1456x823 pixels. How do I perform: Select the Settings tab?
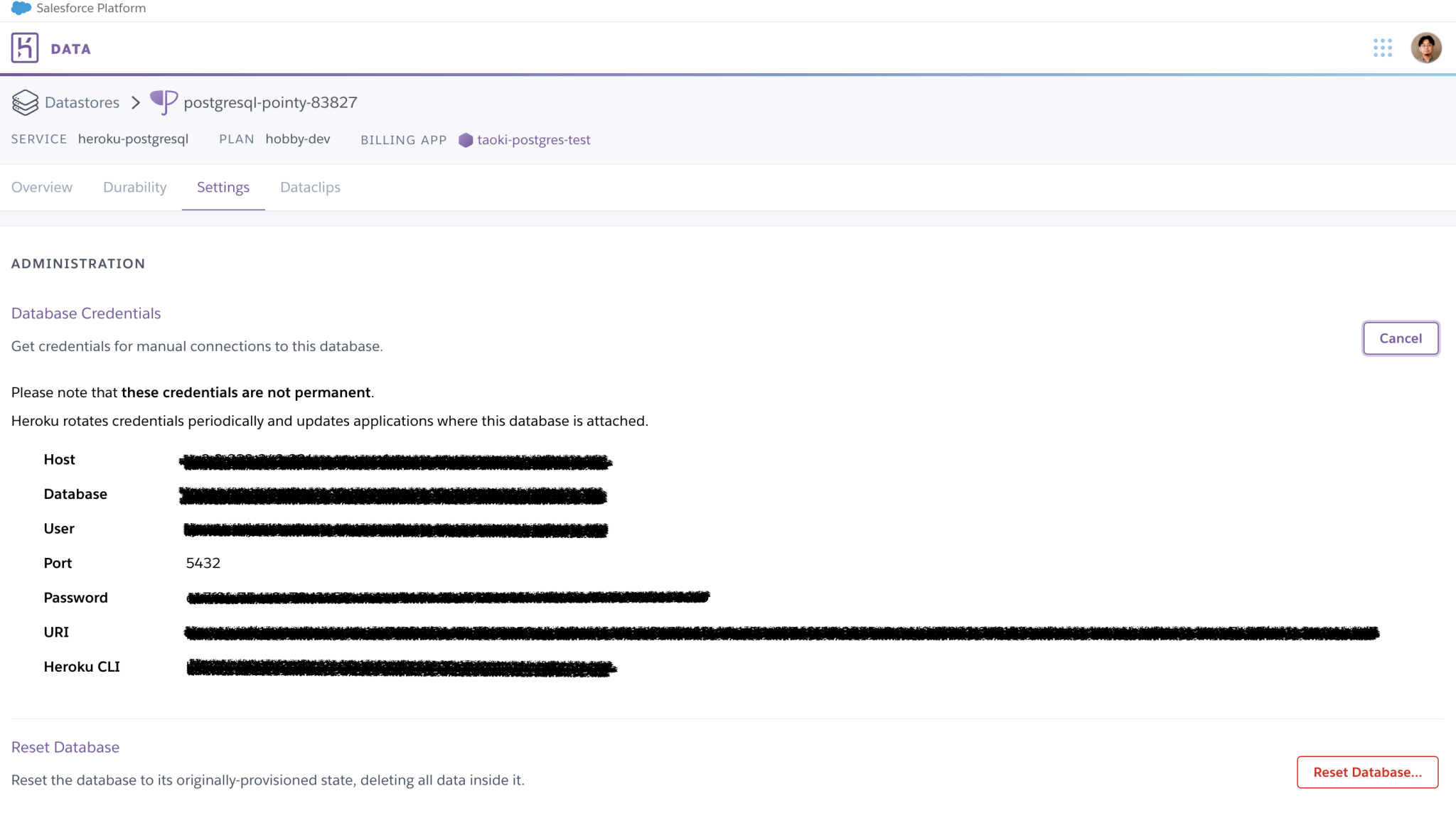coord(223,187)
